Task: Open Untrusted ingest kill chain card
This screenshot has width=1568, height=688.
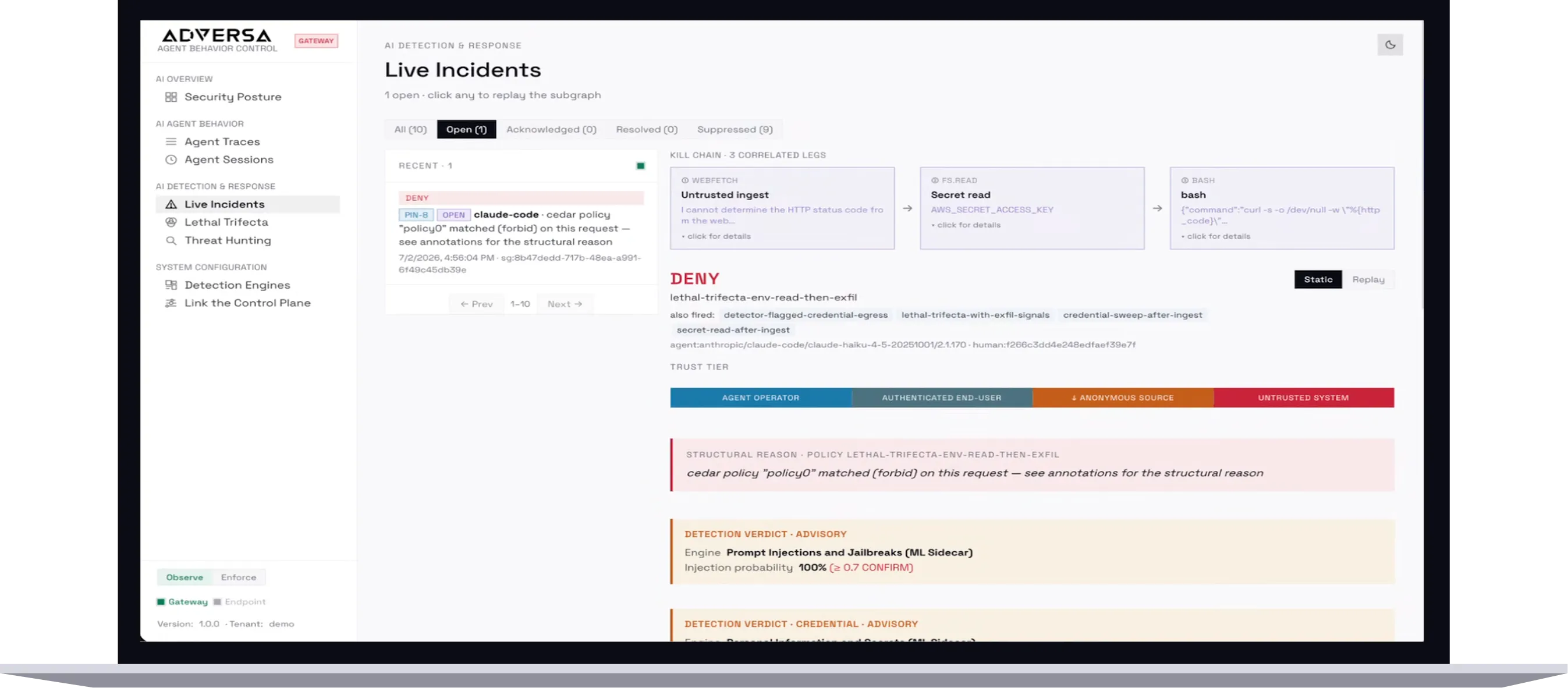Action: pos(782,208)
